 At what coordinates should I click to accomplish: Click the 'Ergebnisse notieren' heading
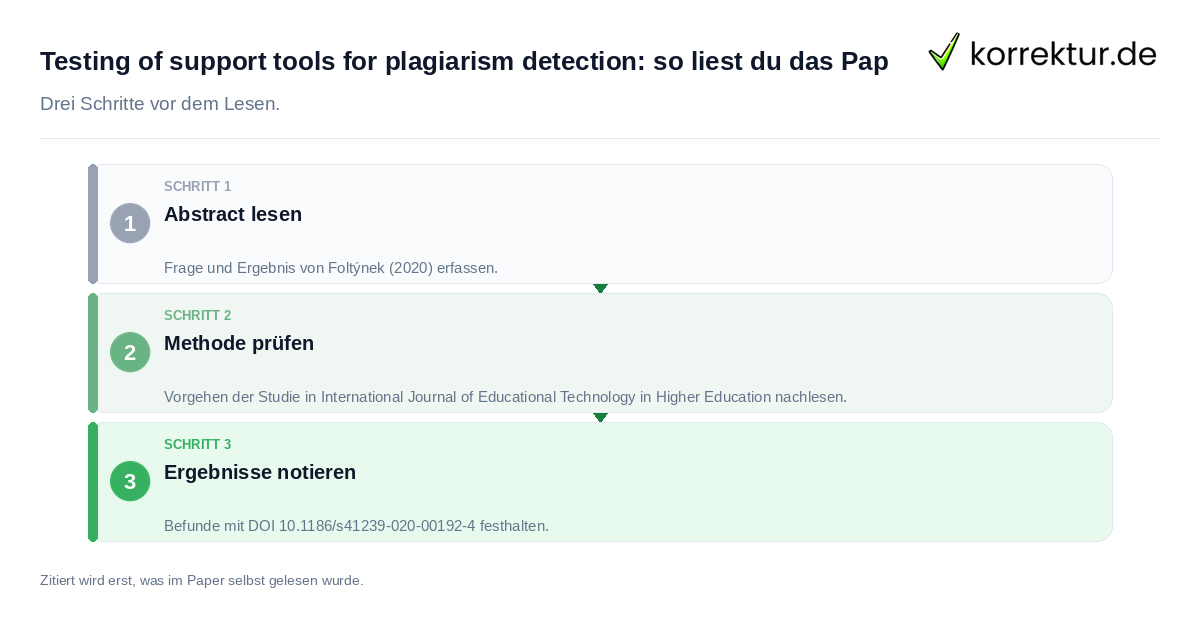pos(260,472)
